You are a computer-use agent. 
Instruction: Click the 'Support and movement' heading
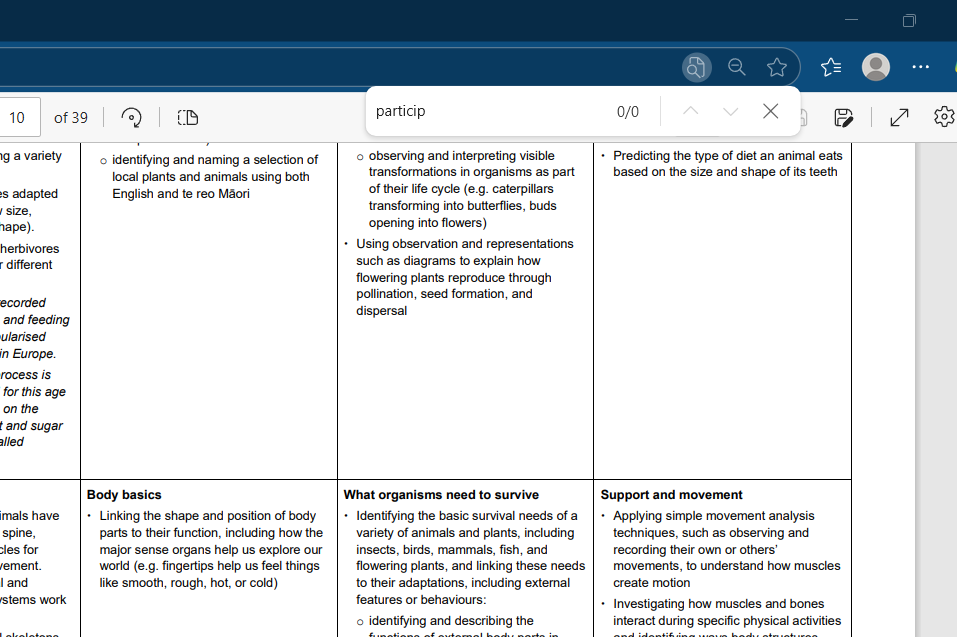coord(671,494)
